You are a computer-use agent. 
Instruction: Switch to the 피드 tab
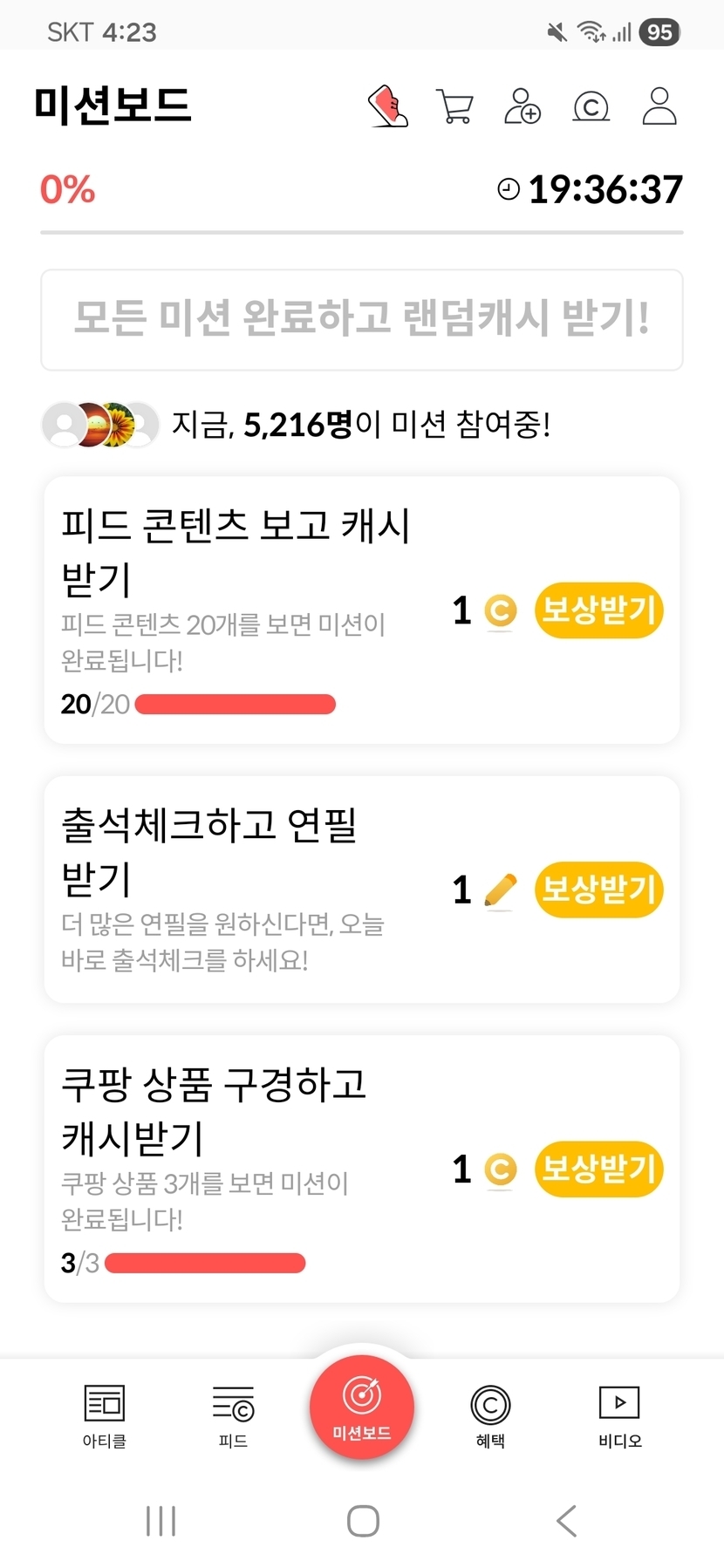233,1415
